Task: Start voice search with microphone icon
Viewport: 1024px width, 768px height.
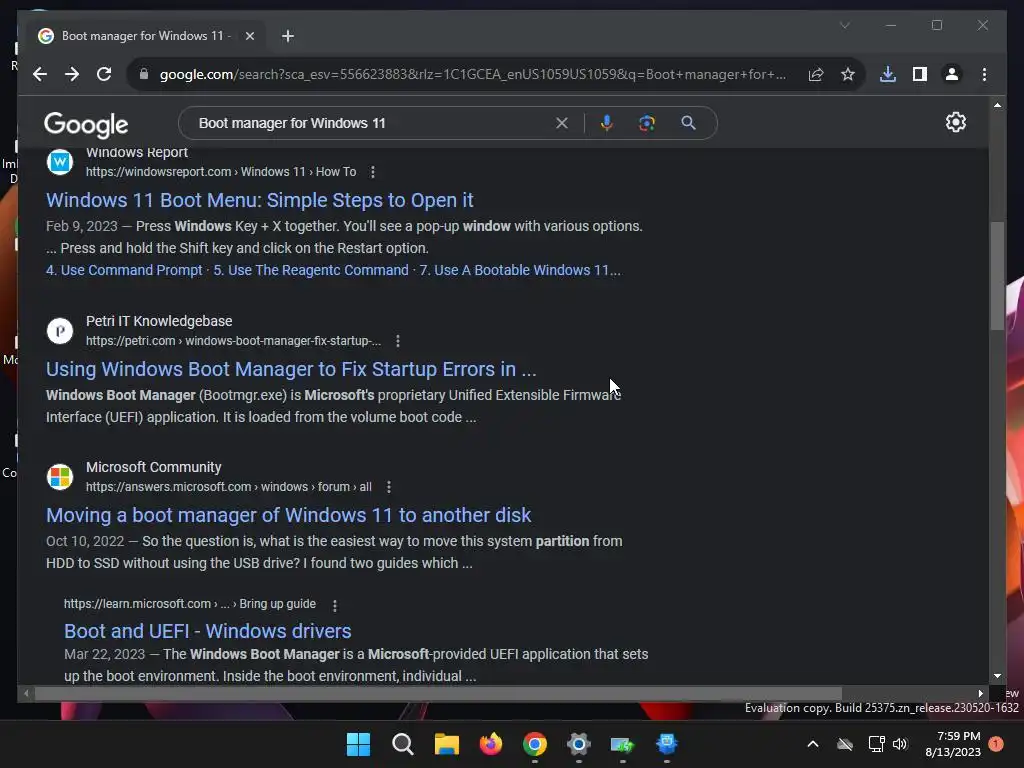Action: [x=607, y=123]
